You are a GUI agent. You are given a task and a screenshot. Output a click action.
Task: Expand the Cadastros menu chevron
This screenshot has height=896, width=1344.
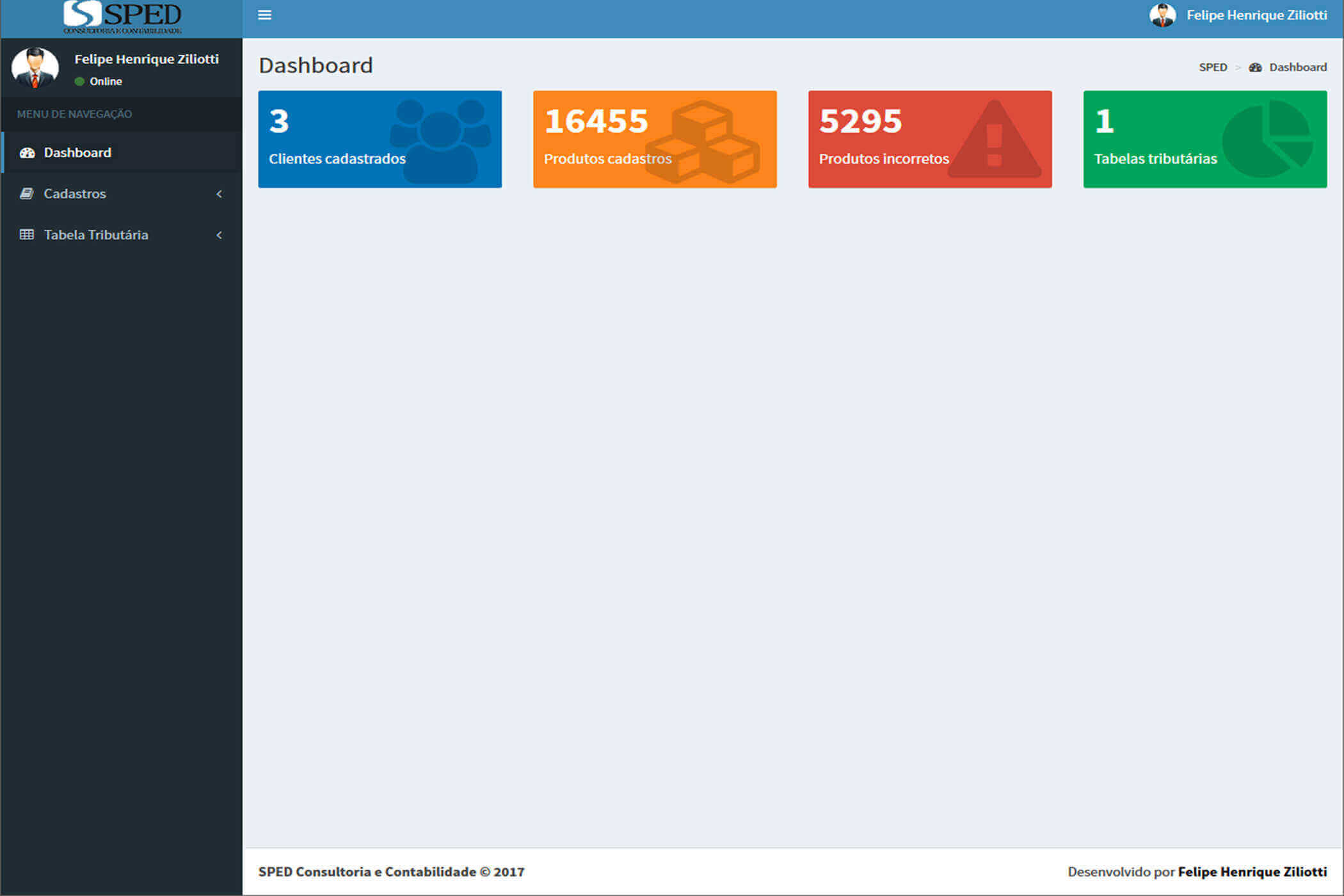pyautogui.click(x=220, y=194)
